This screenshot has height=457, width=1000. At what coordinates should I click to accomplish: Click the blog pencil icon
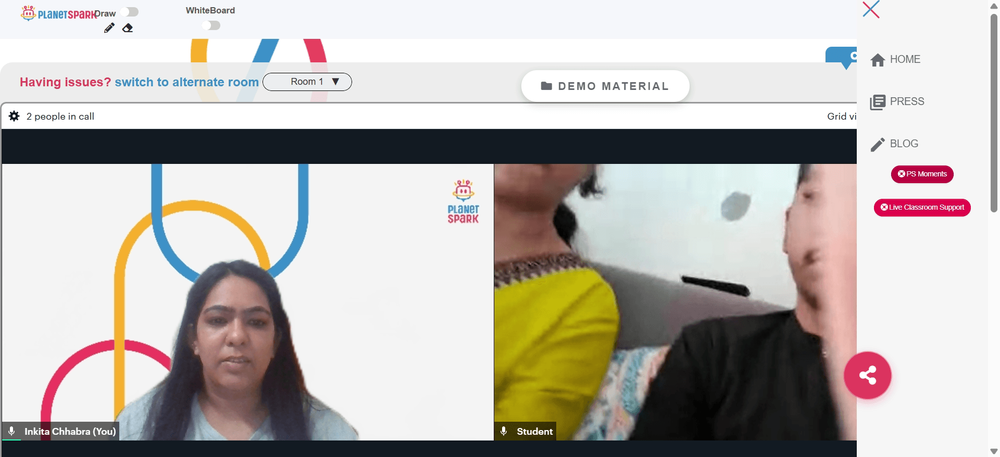[x=878, y=145]
